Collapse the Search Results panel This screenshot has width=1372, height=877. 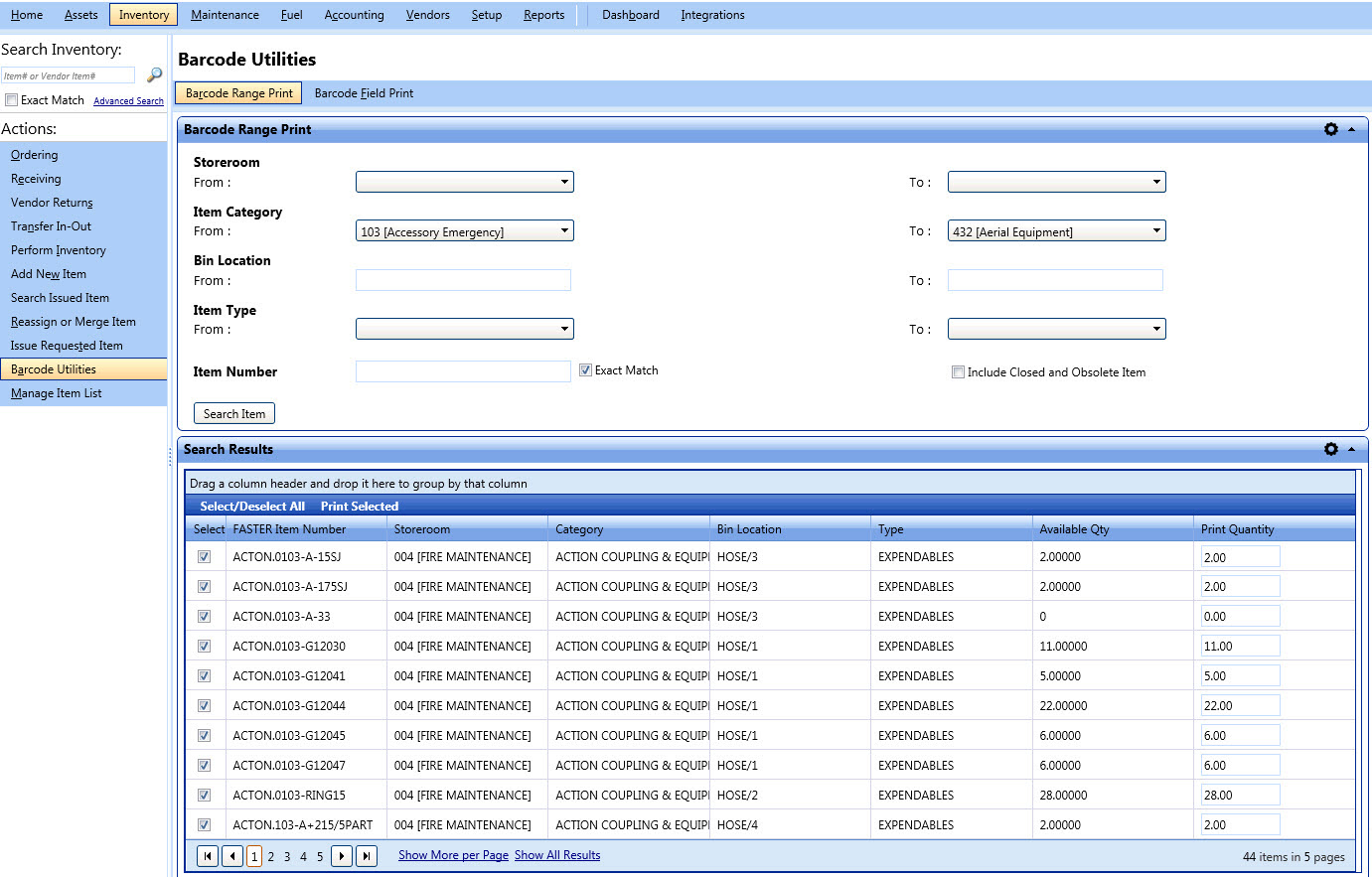pyautogui.click(x=1351, y=449)
